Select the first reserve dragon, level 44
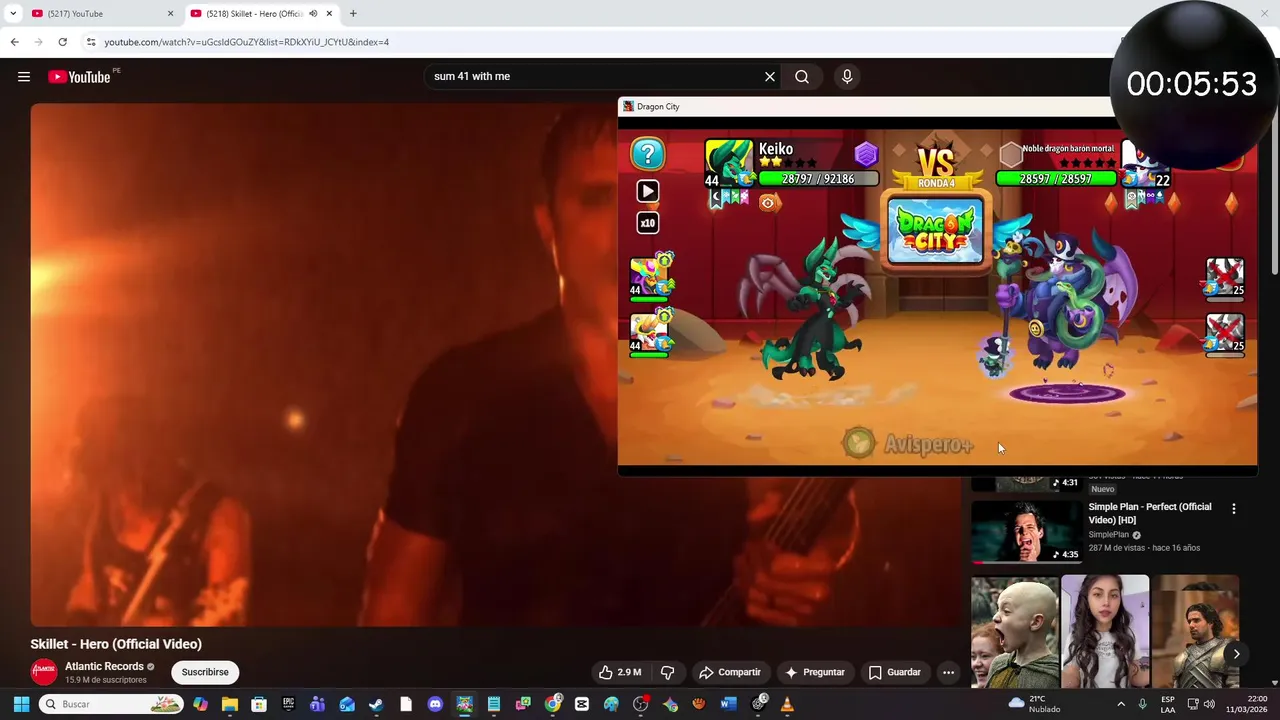The width and height of the screenshot is (1280, 720). point(651,277)
